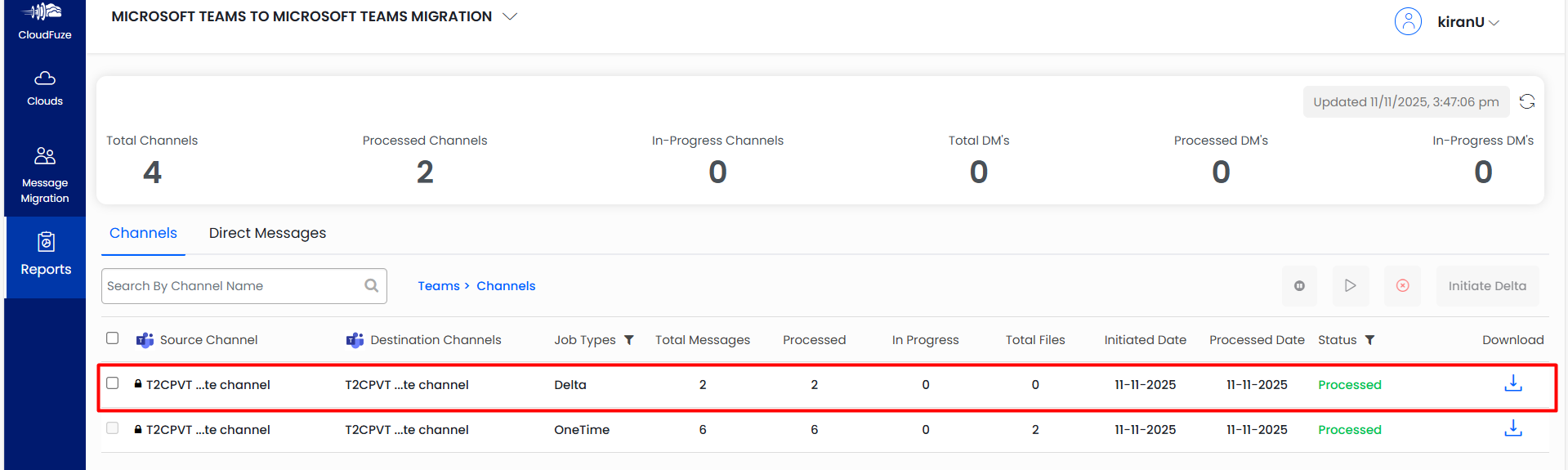The image size is (1568, 470).
Task: Expand the migration type title dropdown
Action: (510, 16)
